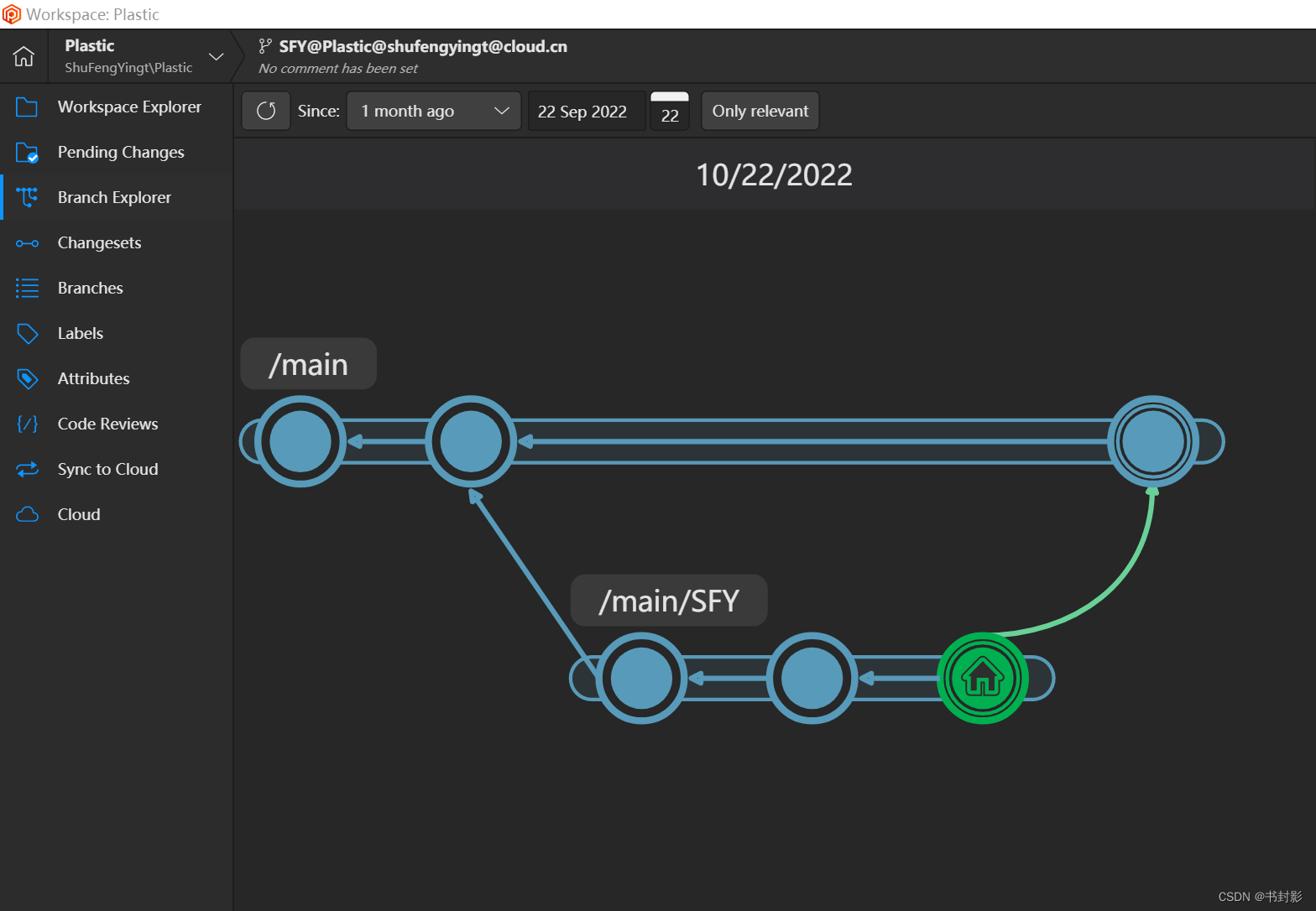Select the /main branch label
This screenshot has width=1316, height=911.
pyautogui.click(x=308, y=364)
